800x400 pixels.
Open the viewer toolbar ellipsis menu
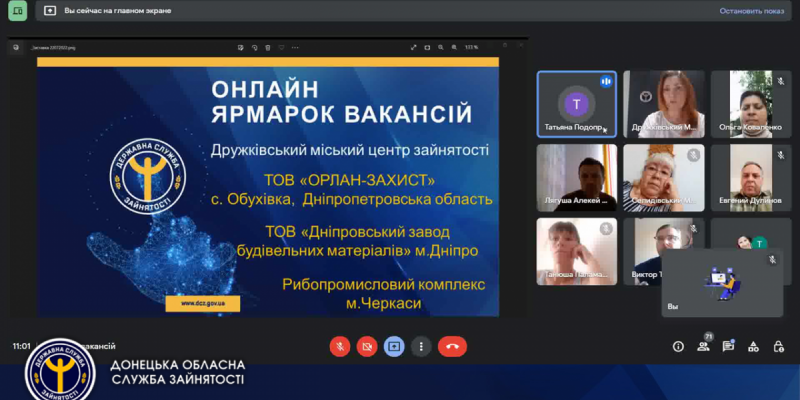[297, 47]
